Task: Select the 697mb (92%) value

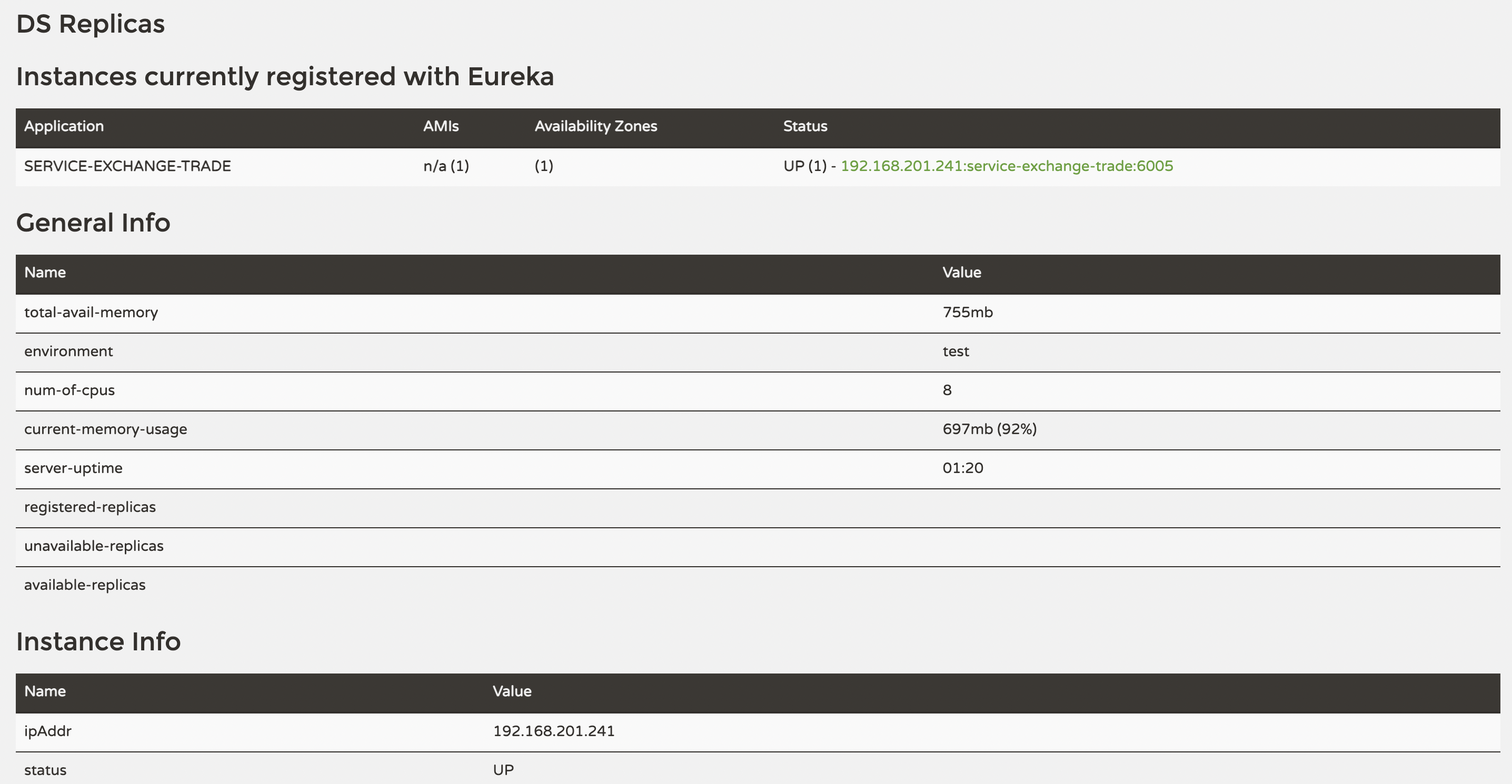Action: pyautogui.click(x=990, y=429)
